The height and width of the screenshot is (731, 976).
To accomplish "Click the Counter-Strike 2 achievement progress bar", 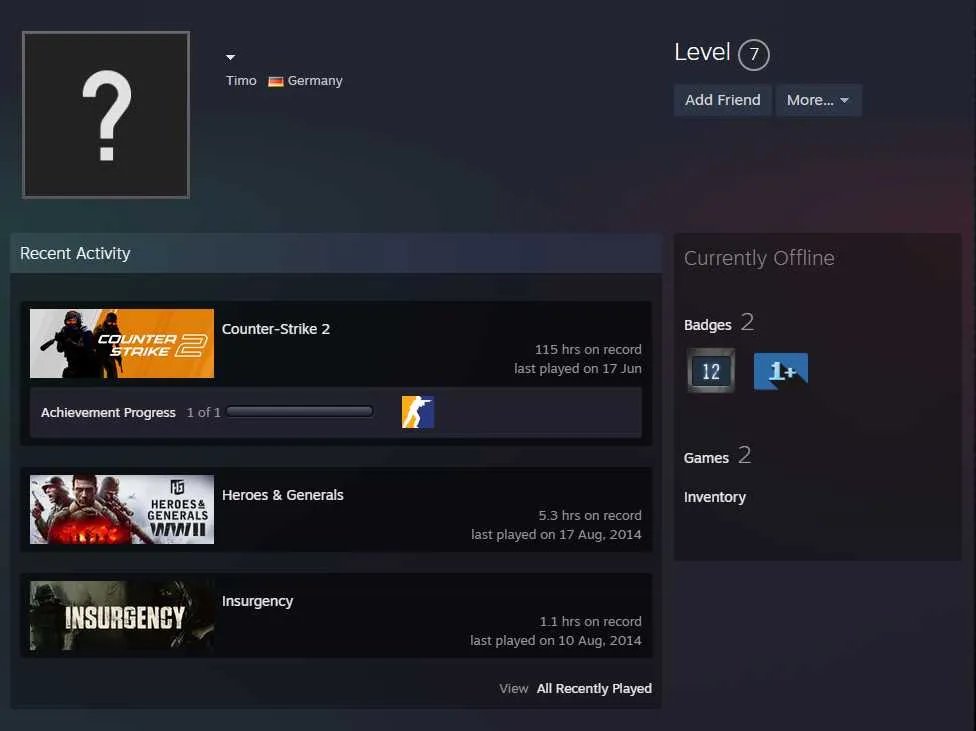I will point(300,412).
